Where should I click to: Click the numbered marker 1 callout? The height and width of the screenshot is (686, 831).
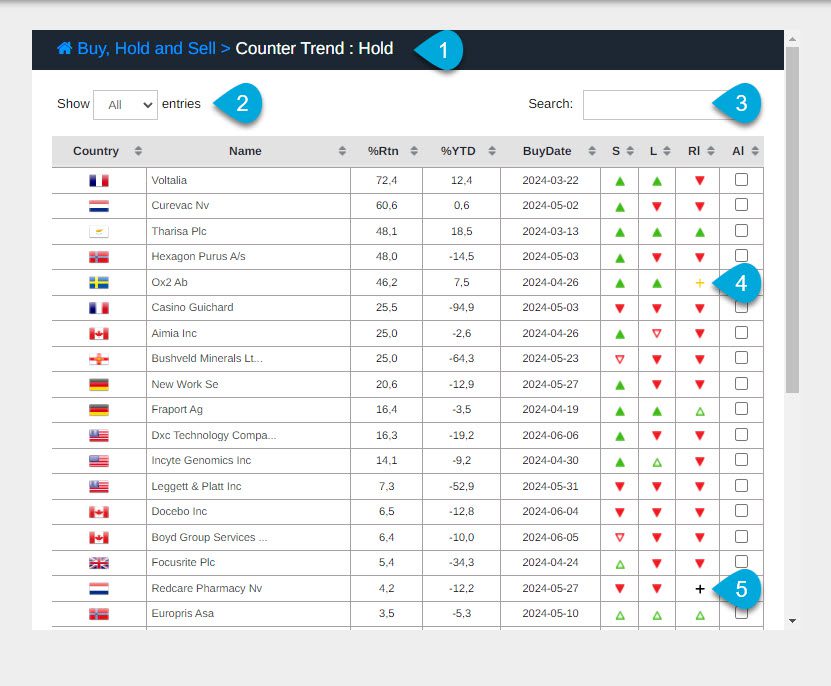click(441, 50)
